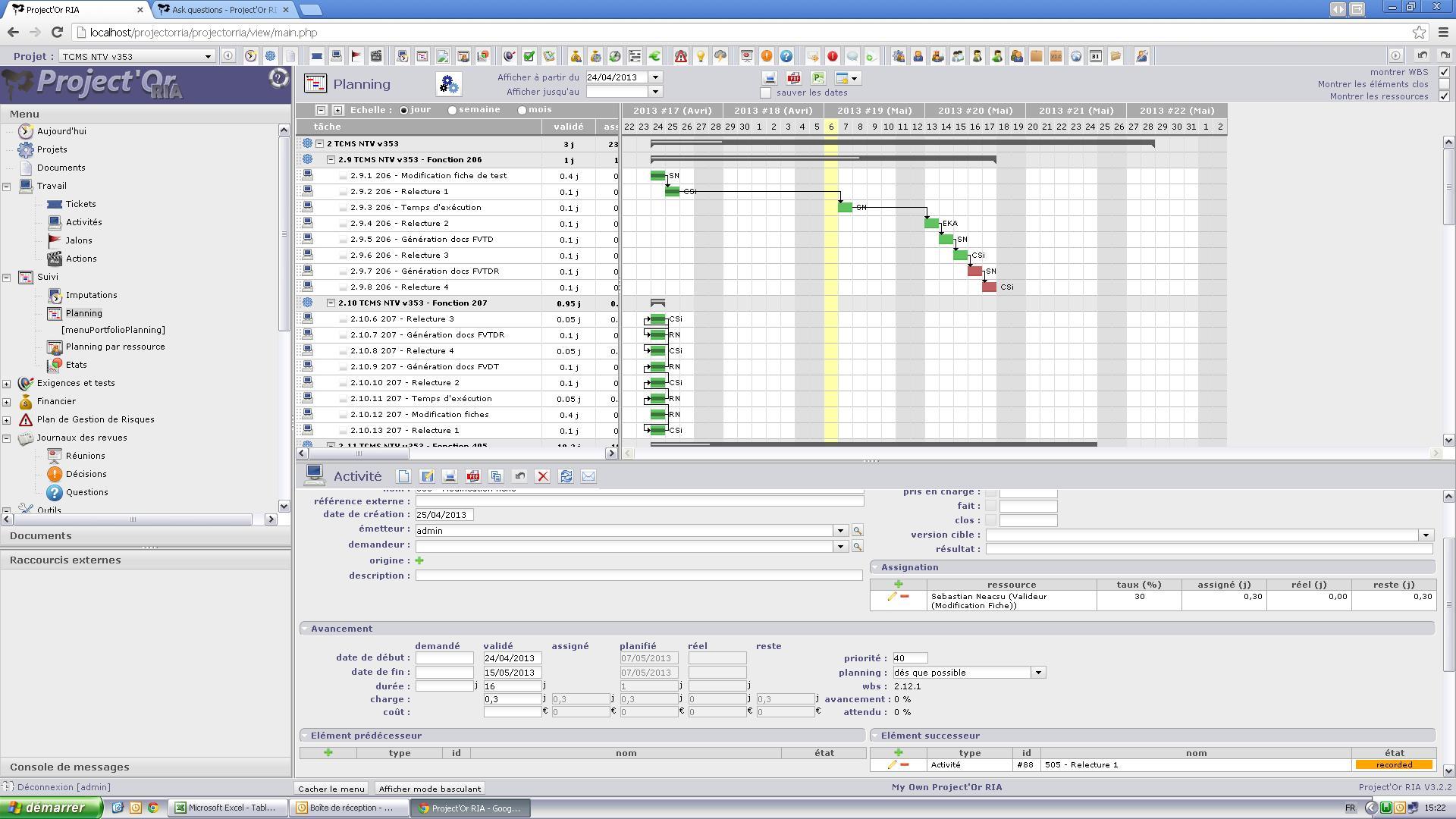Click the copy activity icon
This screenshot has width=1456, height=819.
point(496,476)
